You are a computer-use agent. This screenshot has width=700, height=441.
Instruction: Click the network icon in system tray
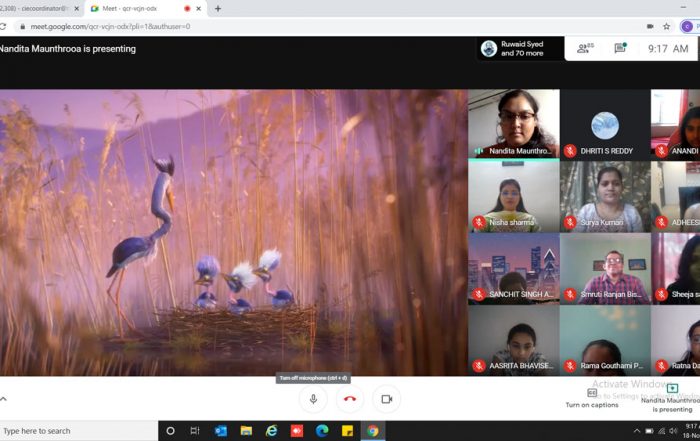click(x=662, y=431)
